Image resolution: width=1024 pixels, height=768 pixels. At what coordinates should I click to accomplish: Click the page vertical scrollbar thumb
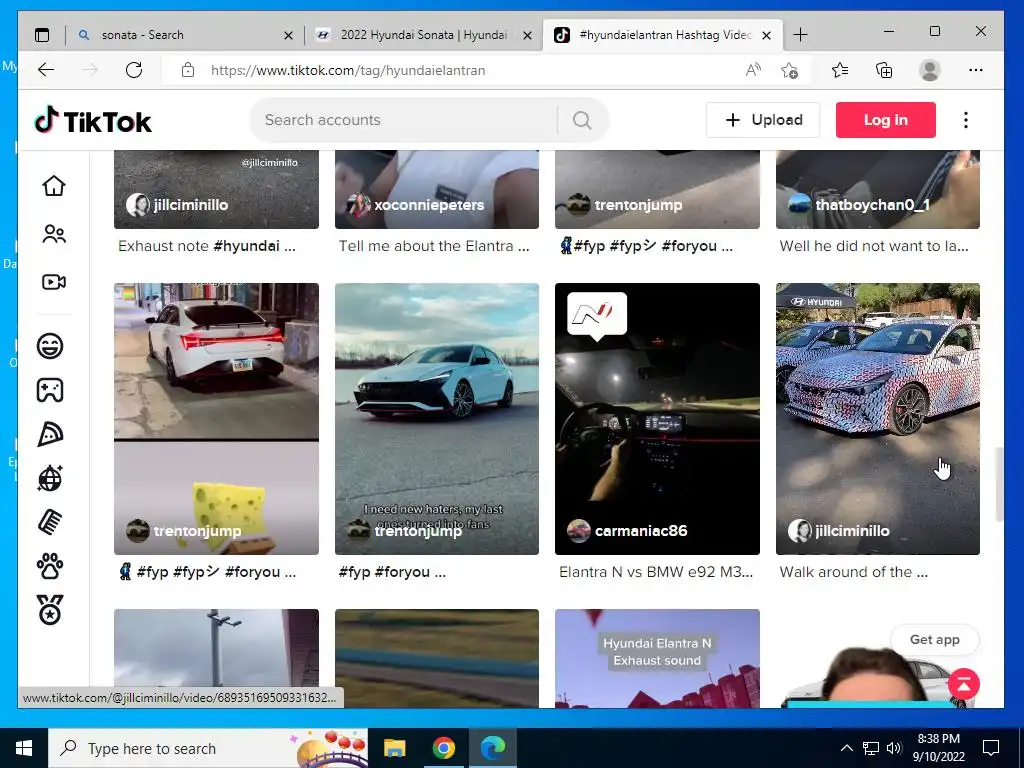click(x=999, y=484)
